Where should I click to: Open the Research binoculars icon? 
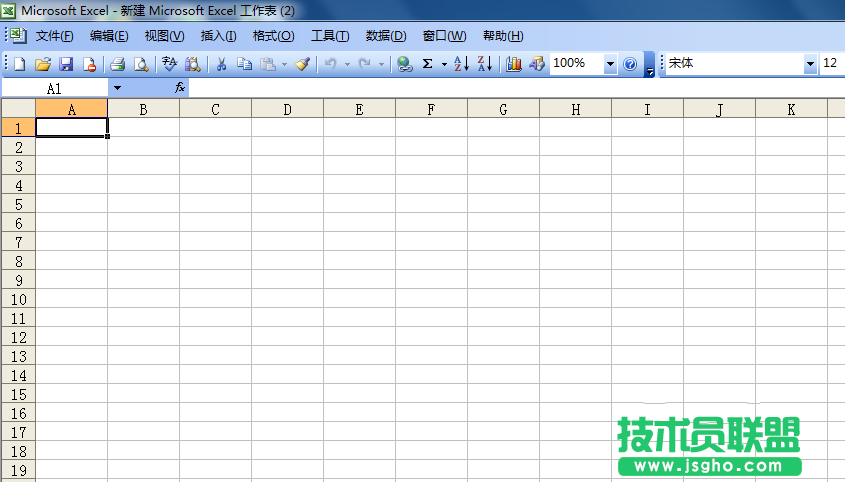point(192,64)
